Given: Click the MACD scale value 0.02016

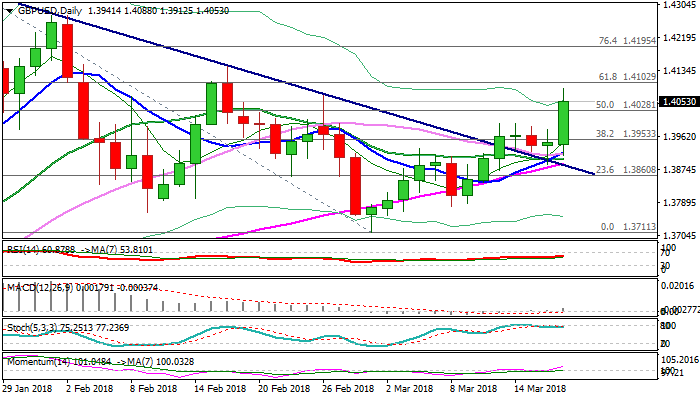Looking at the screenshot, I should [x=679, y=286].
